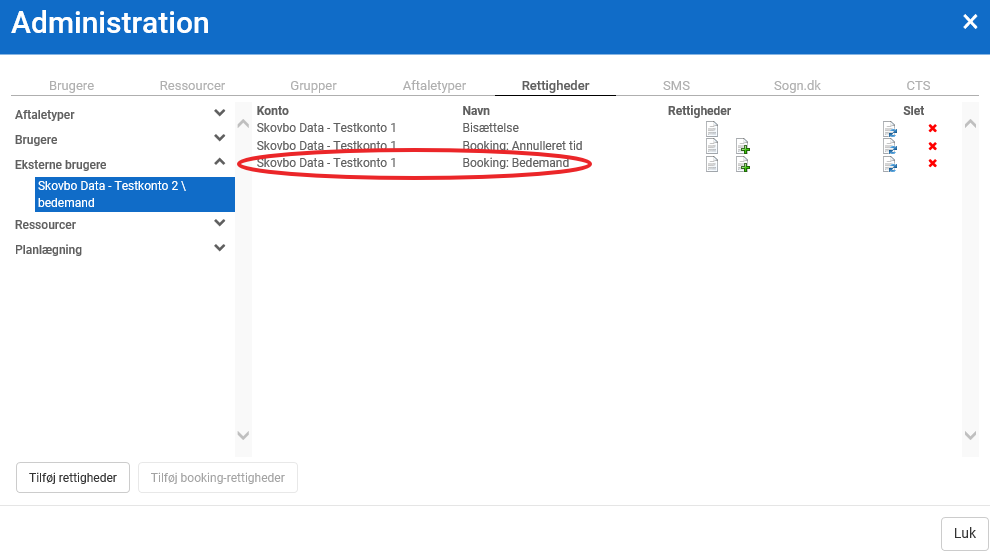Screen dimensions: 990x556
Task: Click Testkonto 1 account in Annulleret tid row
Action: [326, 146]
